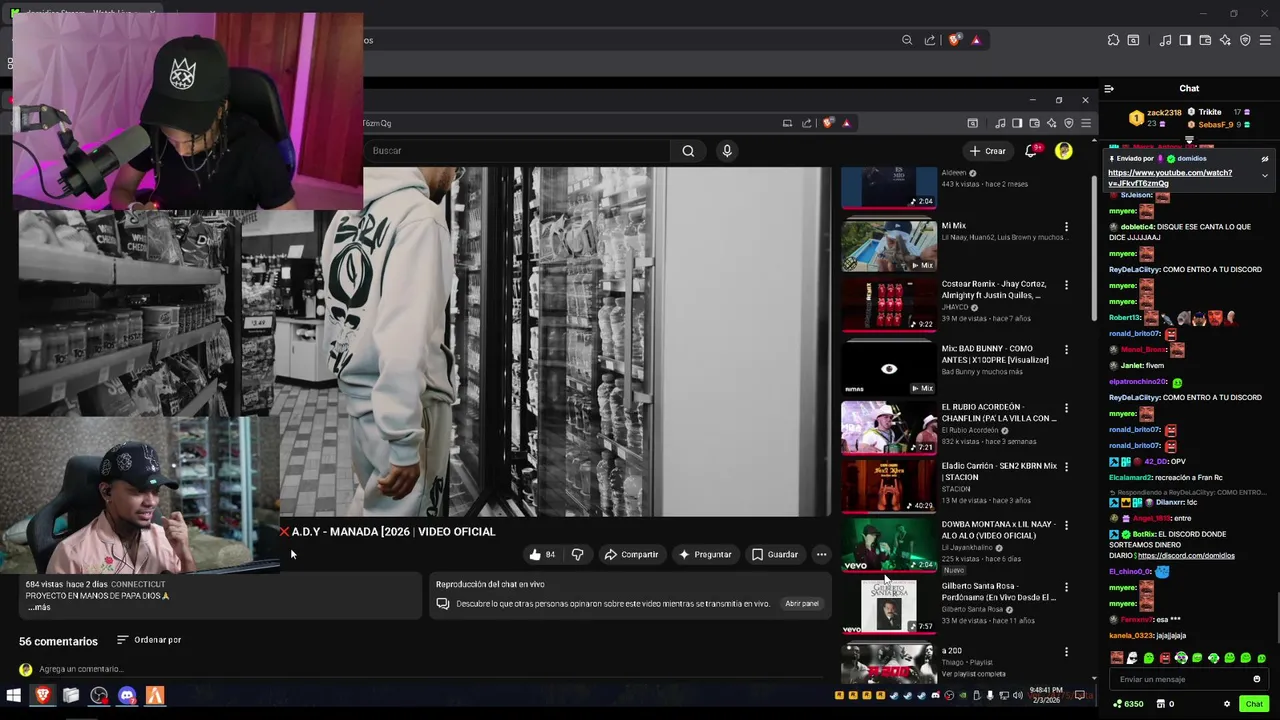Image resolution: width=1280 pixels, height=720 pixels.
Task: Click the Crear create button
Action: point(987,151)
